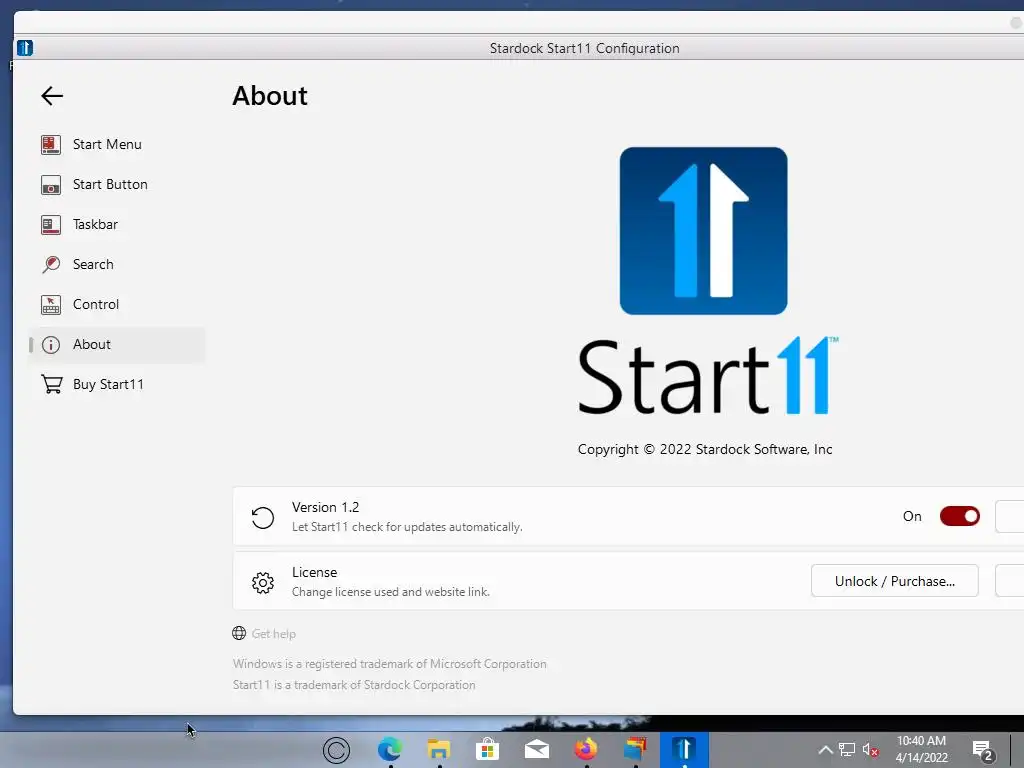Image resolution: width=1024 pixels, height=768 pixels.
Task: Open the Start Menu settings page
Action: [118, 144]
